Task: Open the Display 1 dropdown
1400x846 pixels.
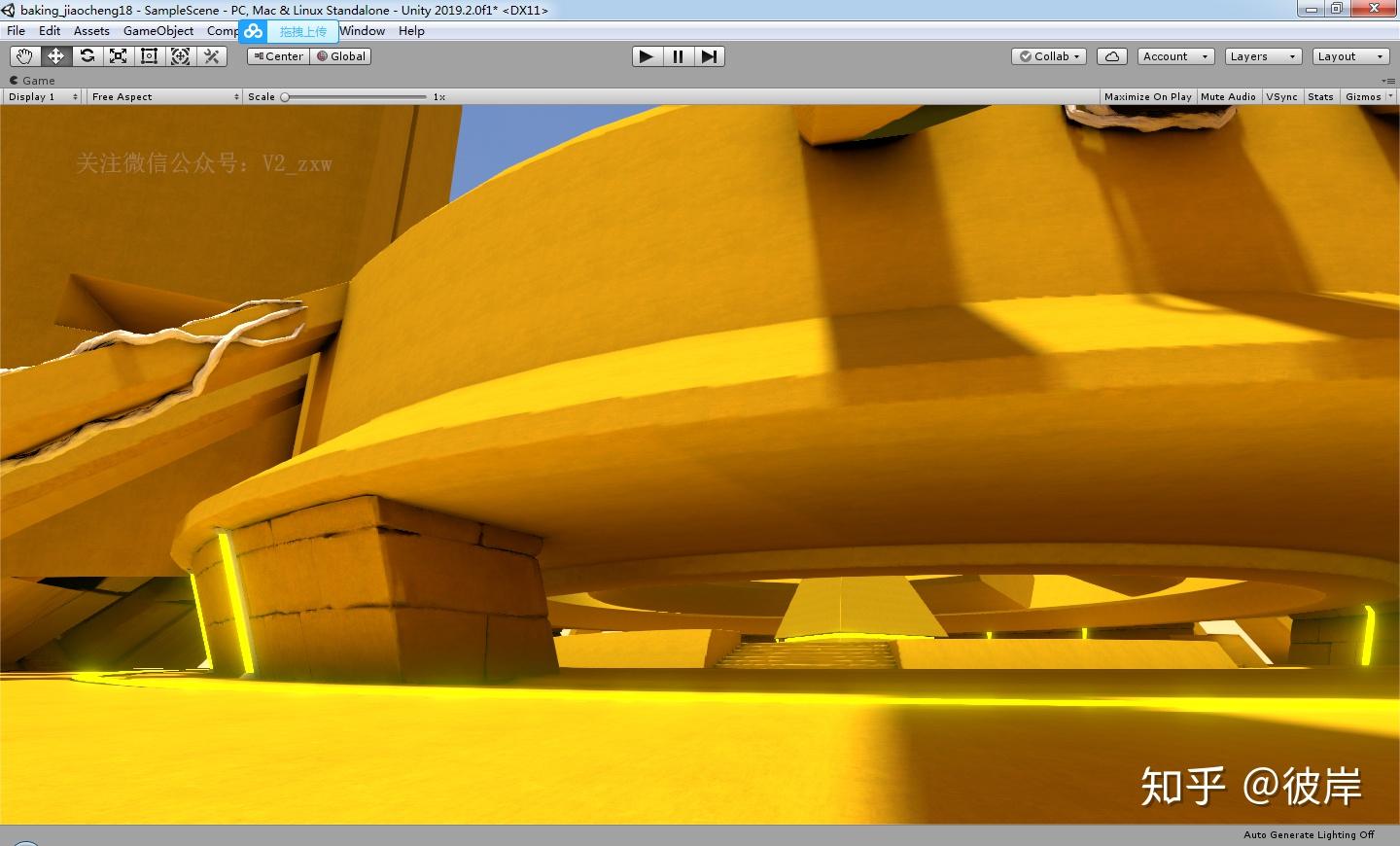Action: (x=43, y=97)
